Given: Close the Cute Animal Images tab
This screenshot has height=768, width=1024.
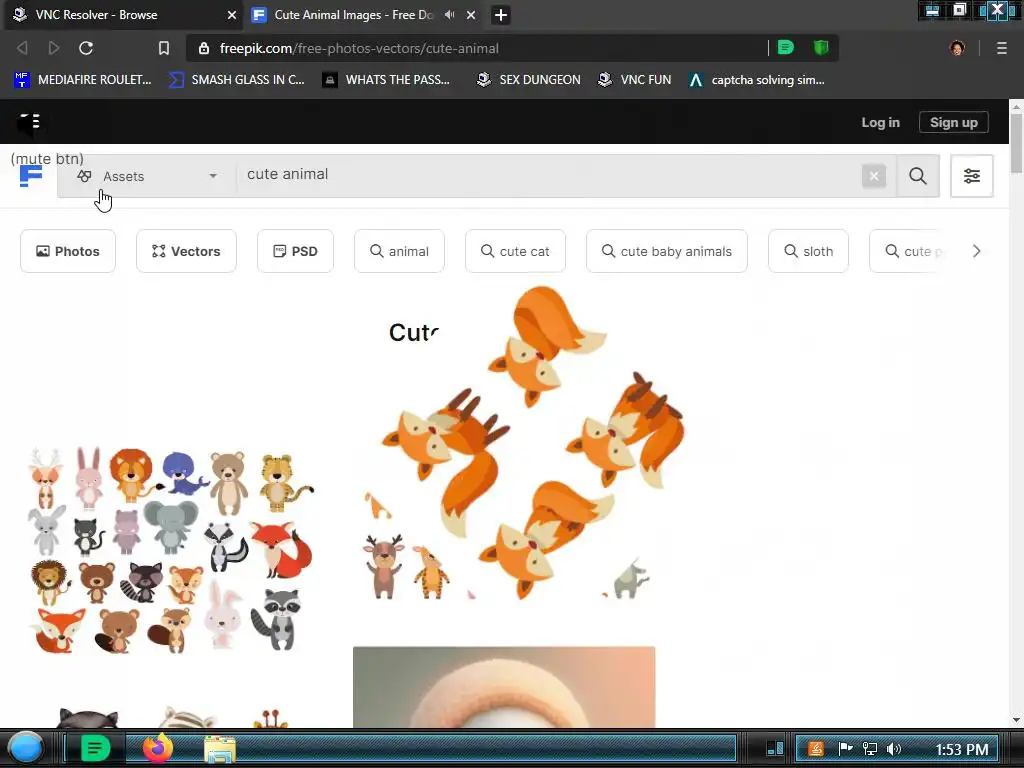Looking at the screenshot, I should click(x=471, y=14).
